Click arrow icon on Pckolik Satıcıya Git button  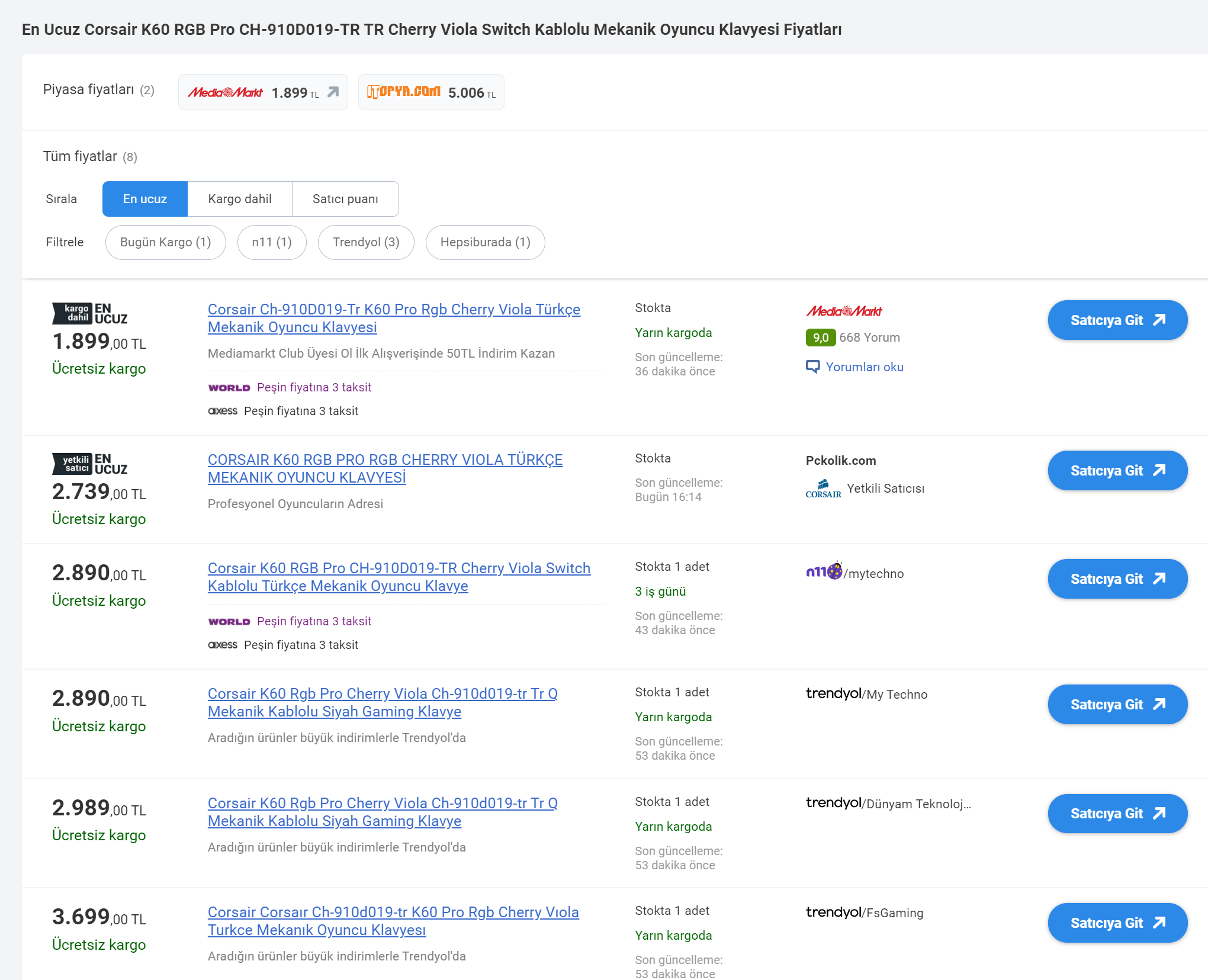pos(1159,470)
